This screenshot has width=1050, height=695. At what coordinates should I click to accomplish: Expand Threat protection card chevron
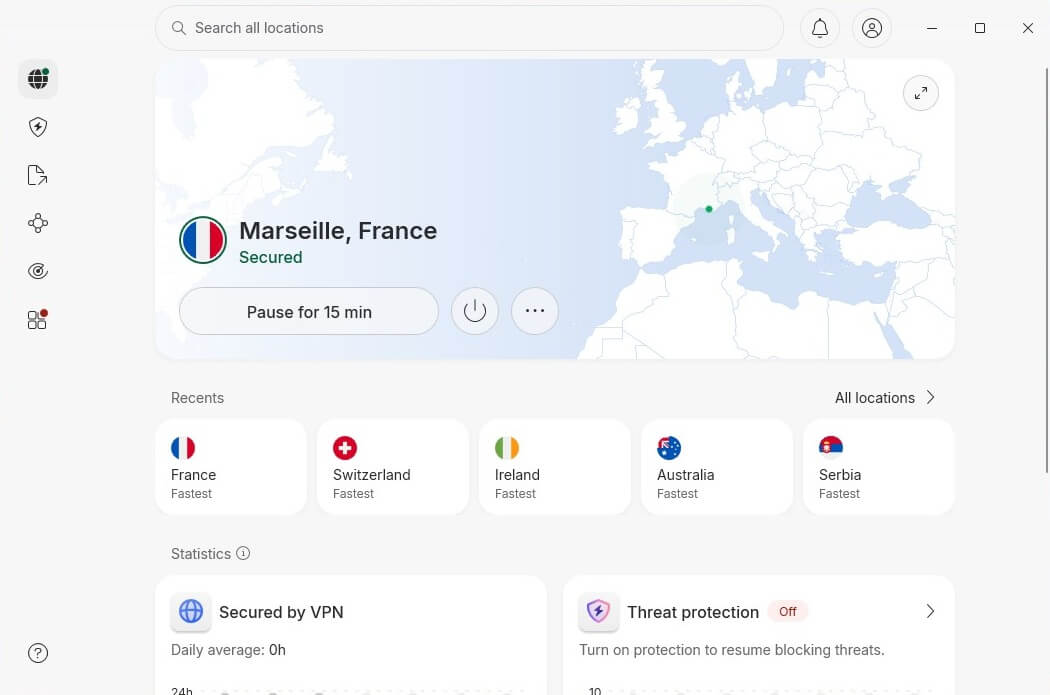point(930,611)
